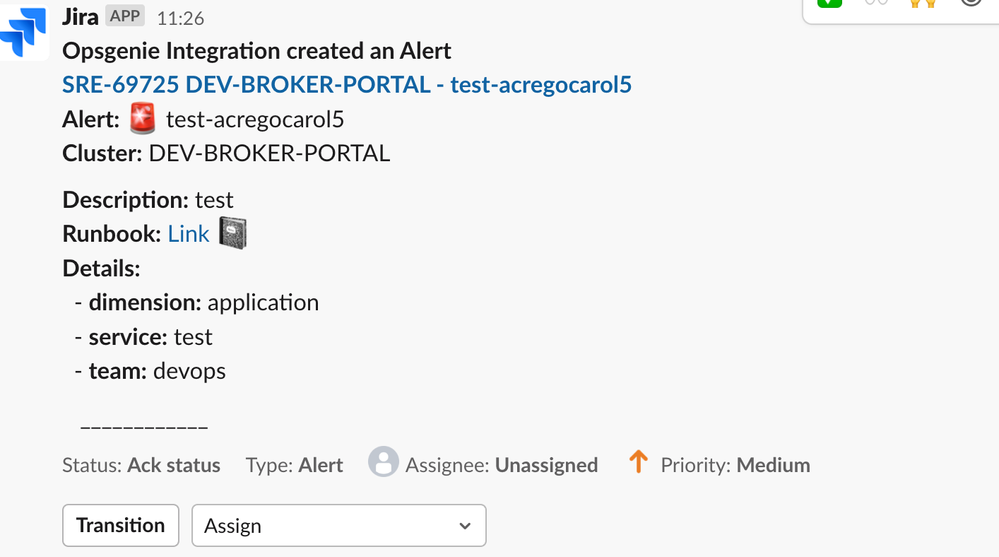This screenshot has height=557, width=999.
Task: Click 'Status: Ack status' field
Action: point(141,465)
